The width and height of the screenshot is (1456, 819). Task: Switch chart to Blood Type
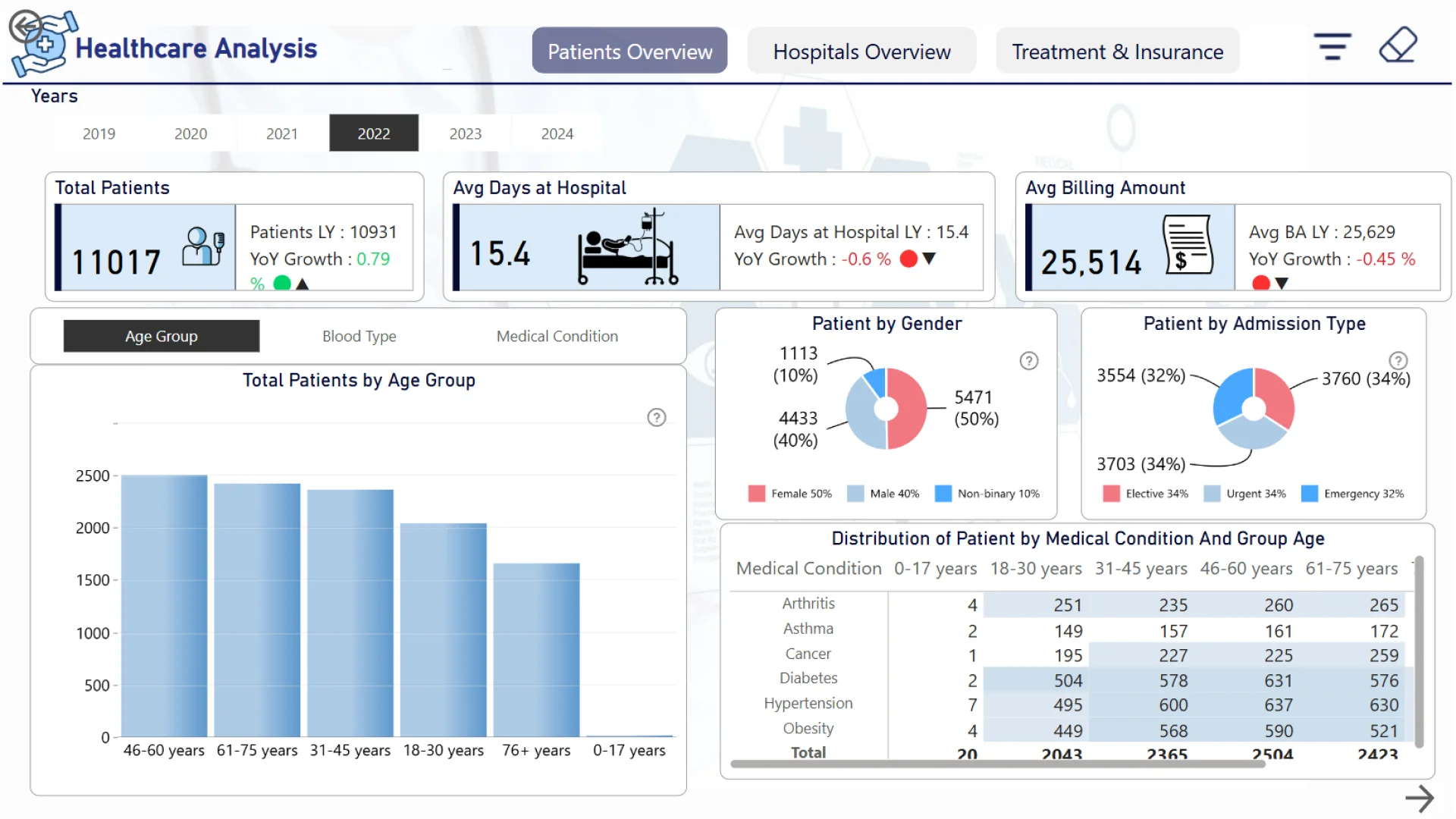click(x=359, y=336)
